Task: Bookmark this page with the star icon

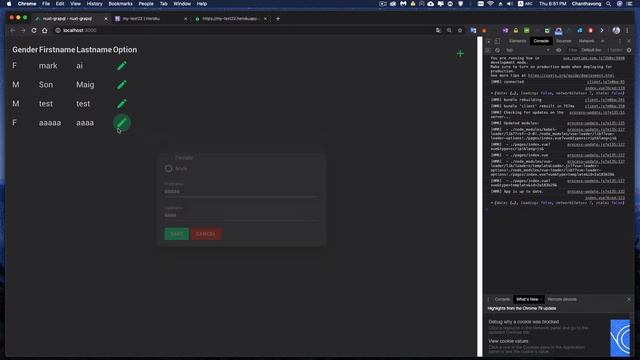Action: [x=460, y=30]
